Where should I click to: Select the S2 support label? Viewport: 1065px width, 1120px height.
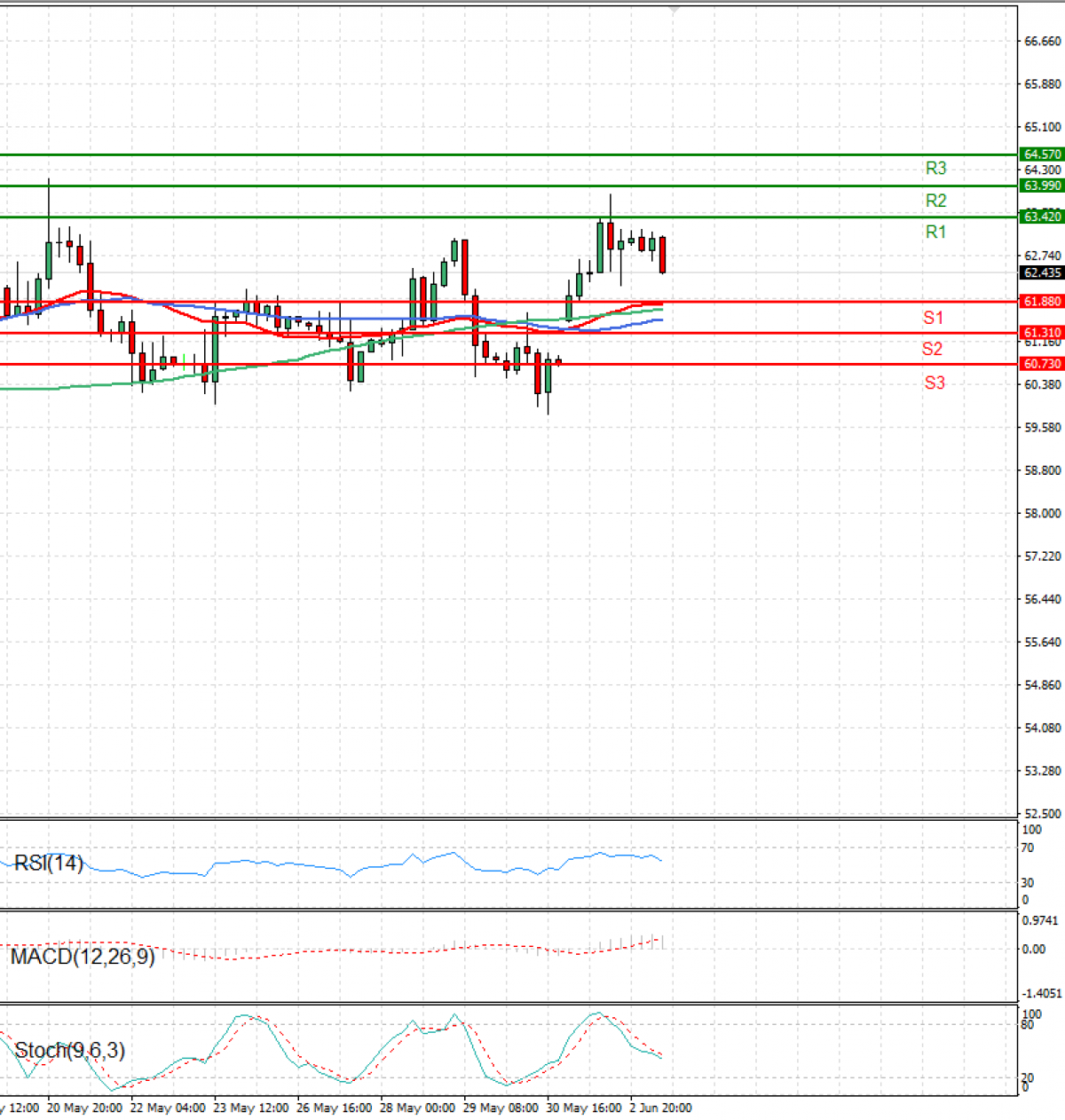coord(933,351)
